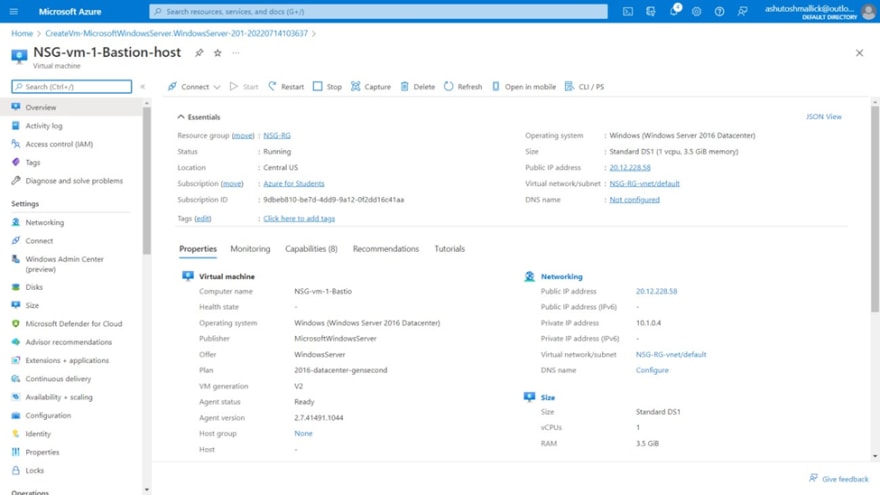Open JSON View
This screenshot has width=880, height=495.
823,117
